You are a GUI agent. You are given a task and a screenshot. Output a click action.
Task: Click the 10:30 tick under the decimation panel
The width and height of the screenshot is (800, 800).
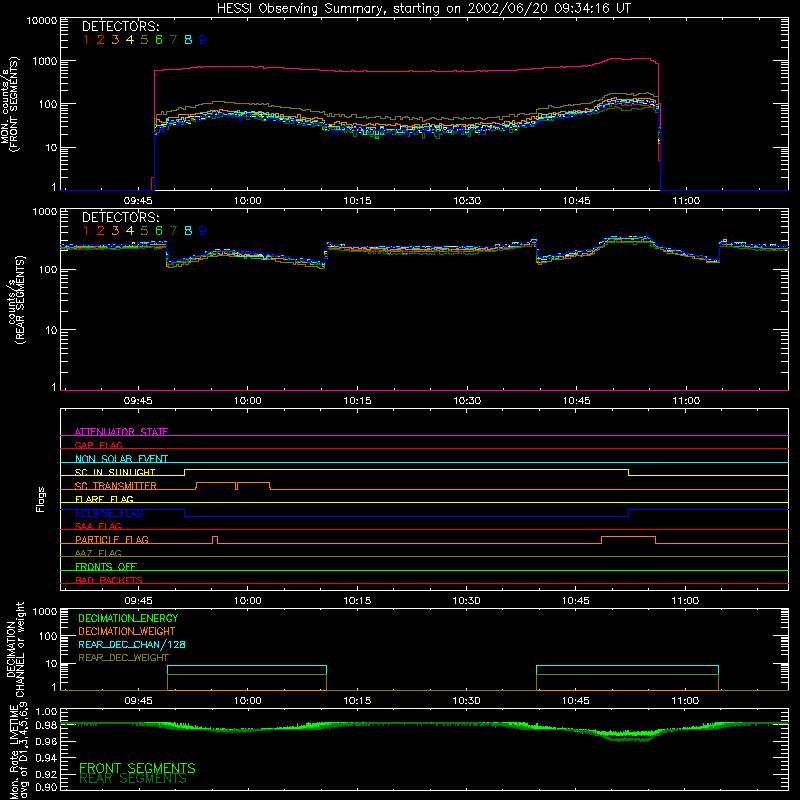pos(466,701)
